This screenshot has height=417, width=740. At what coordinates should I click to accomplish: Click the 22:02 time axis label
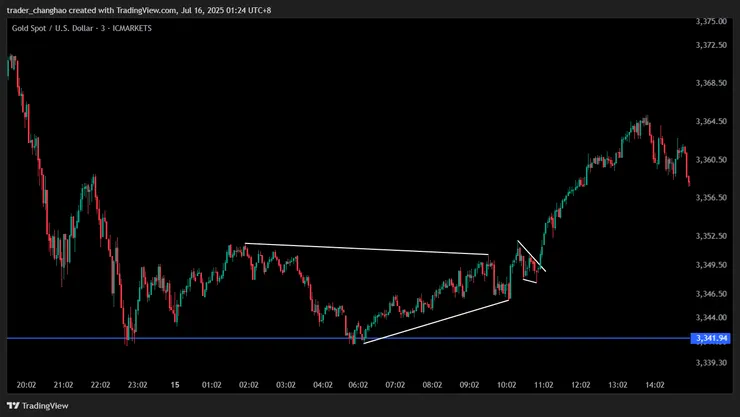click(101, 385)
